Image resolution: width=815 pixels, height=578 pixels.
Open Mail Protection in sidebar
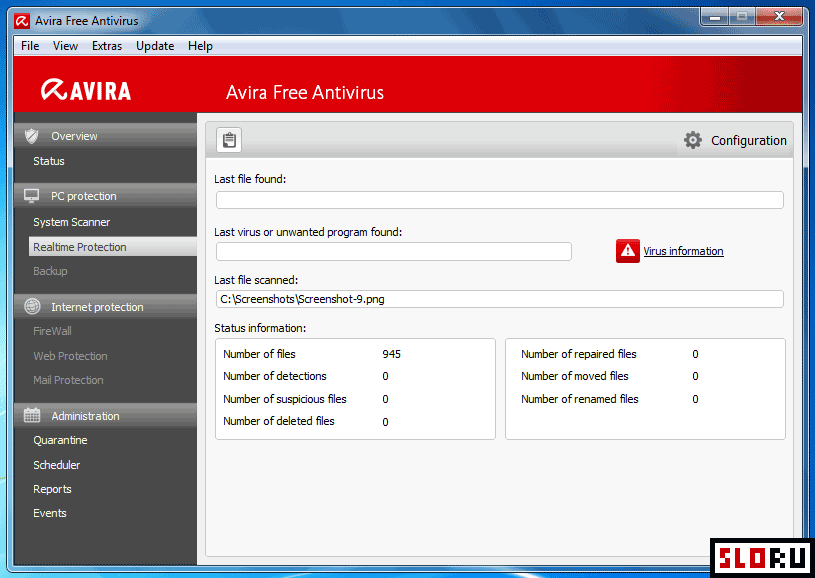(68, 380)
